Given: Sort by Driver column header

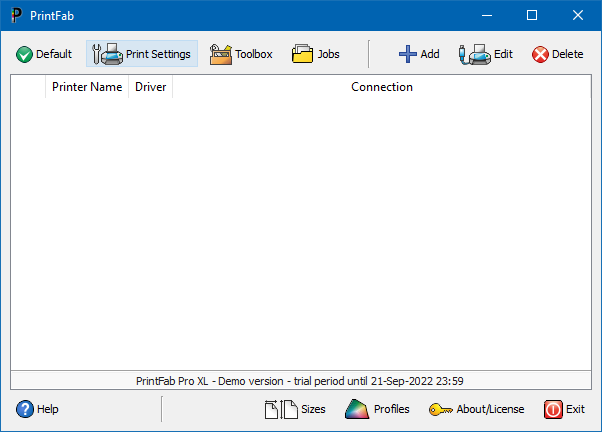Looking at the screenshot, I should [150, 87].
